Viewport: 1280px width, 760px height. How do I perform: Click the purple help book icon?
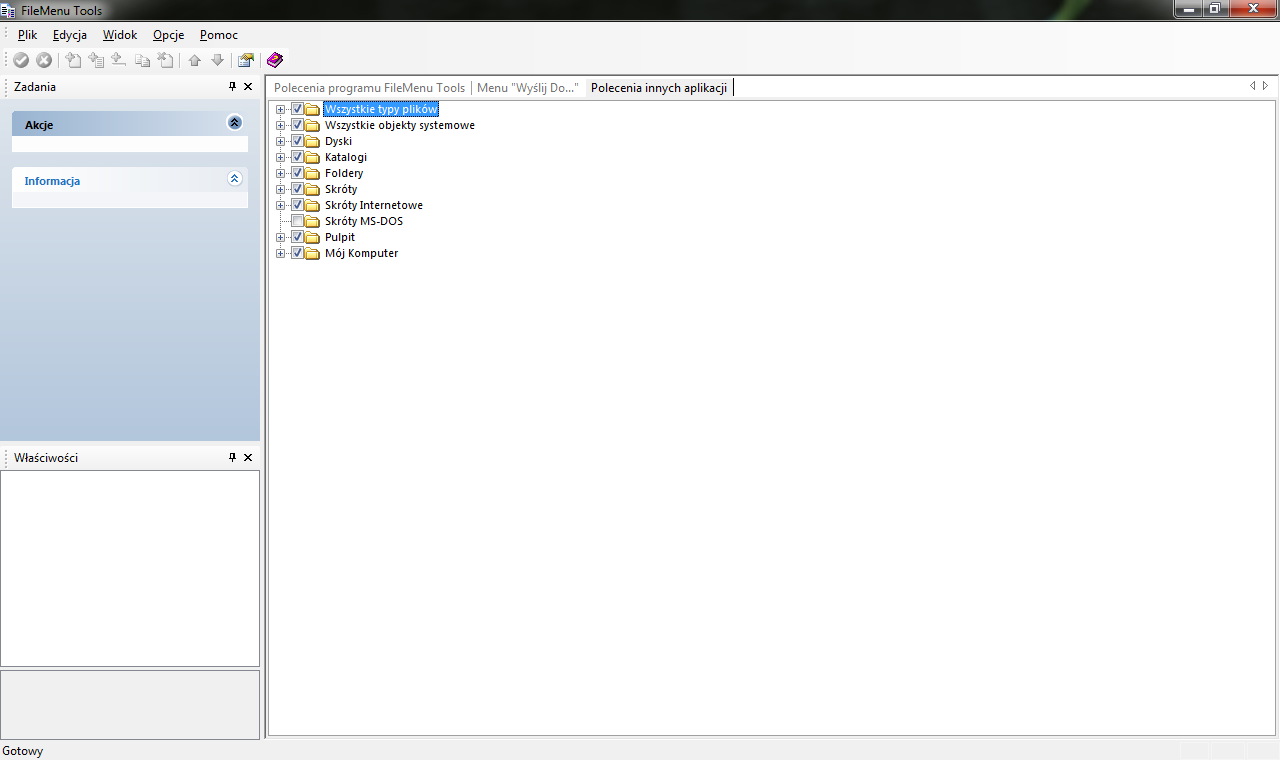coord(274,60)
